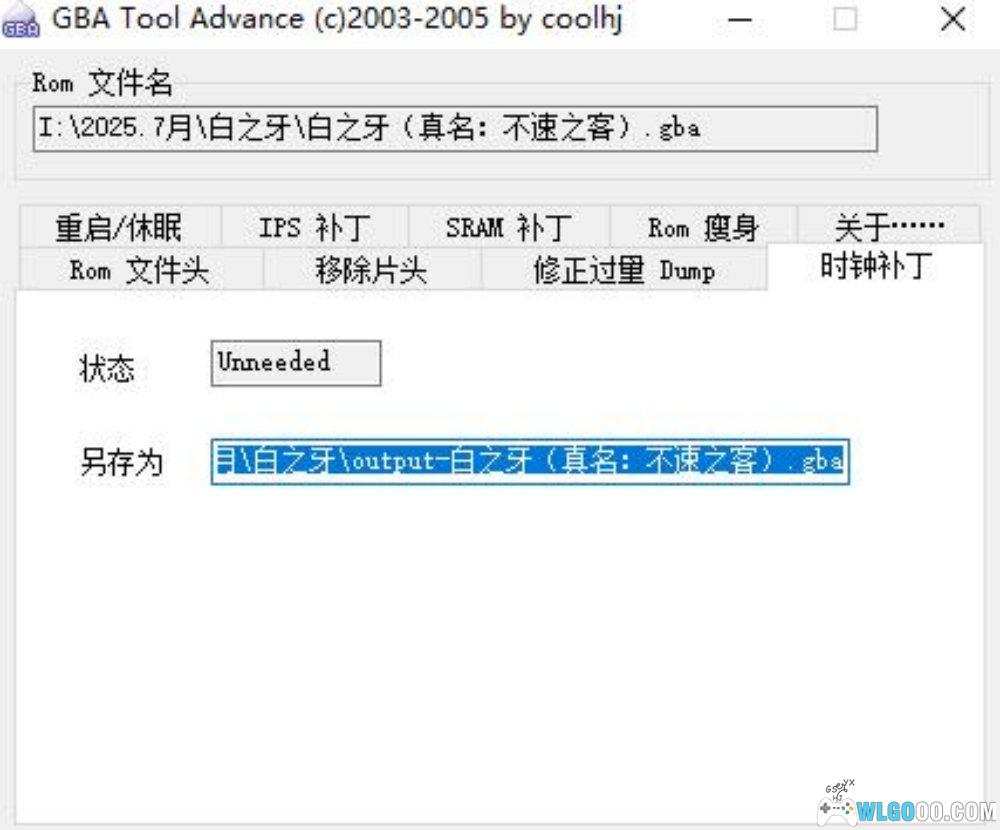Minimize the GBA Tool Advance window
Screen dimensions: 1000x830
click(x=740, y=21)
